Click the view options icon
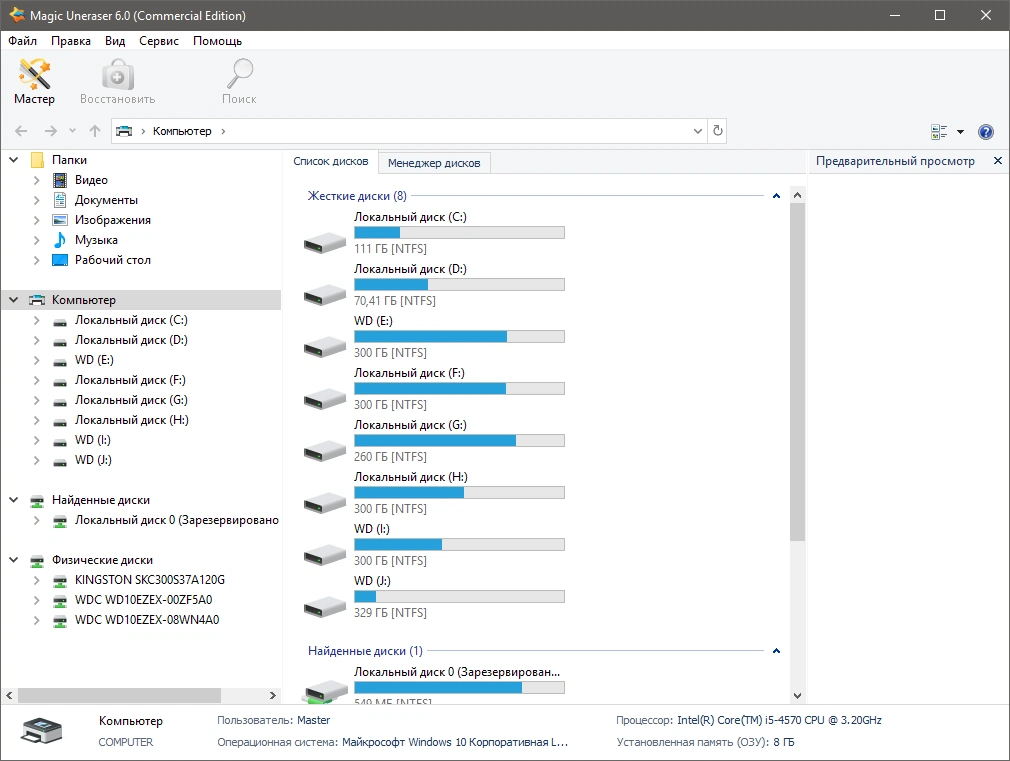 coord(939,131)
